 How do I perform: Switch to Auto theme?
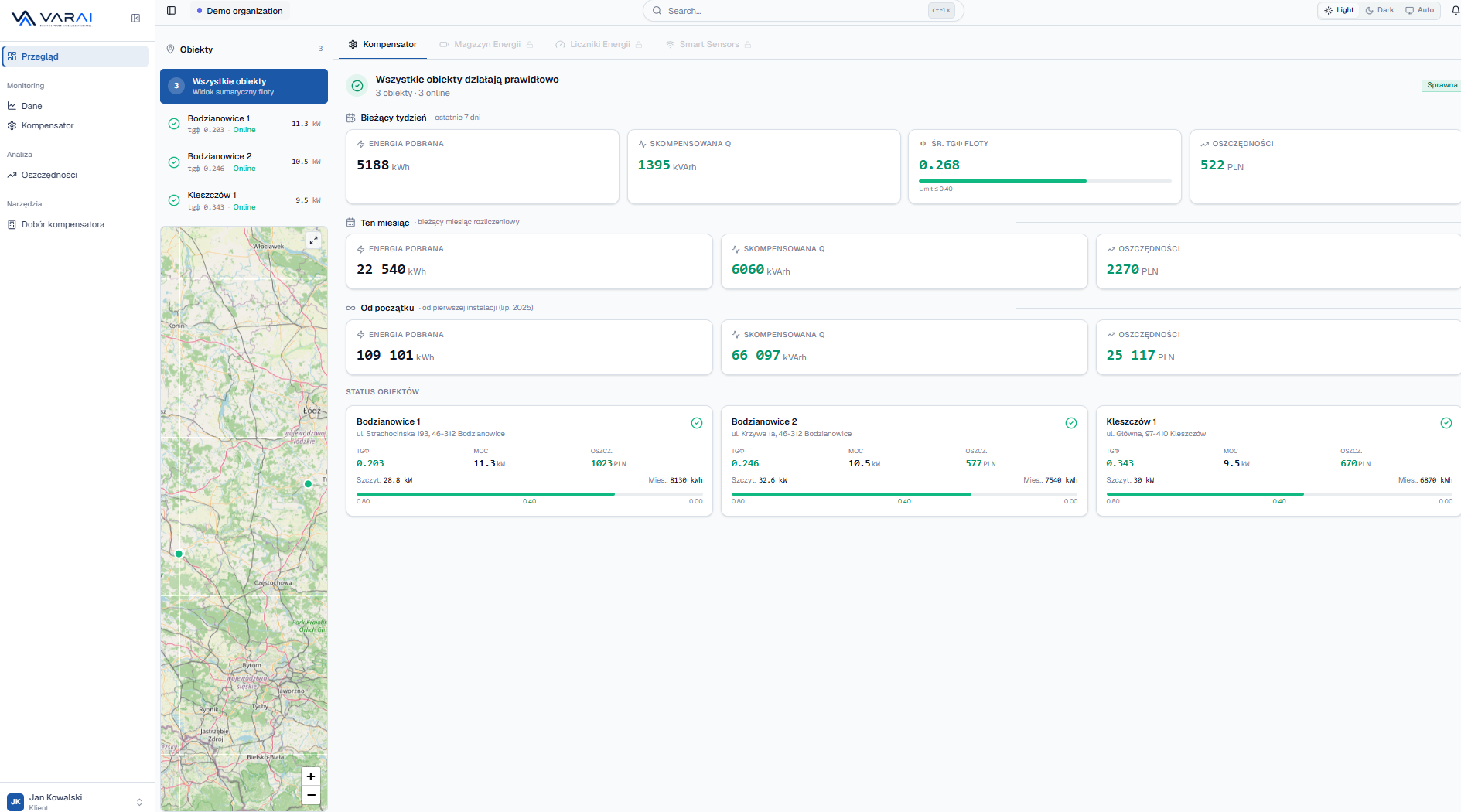pos(1420,11)
